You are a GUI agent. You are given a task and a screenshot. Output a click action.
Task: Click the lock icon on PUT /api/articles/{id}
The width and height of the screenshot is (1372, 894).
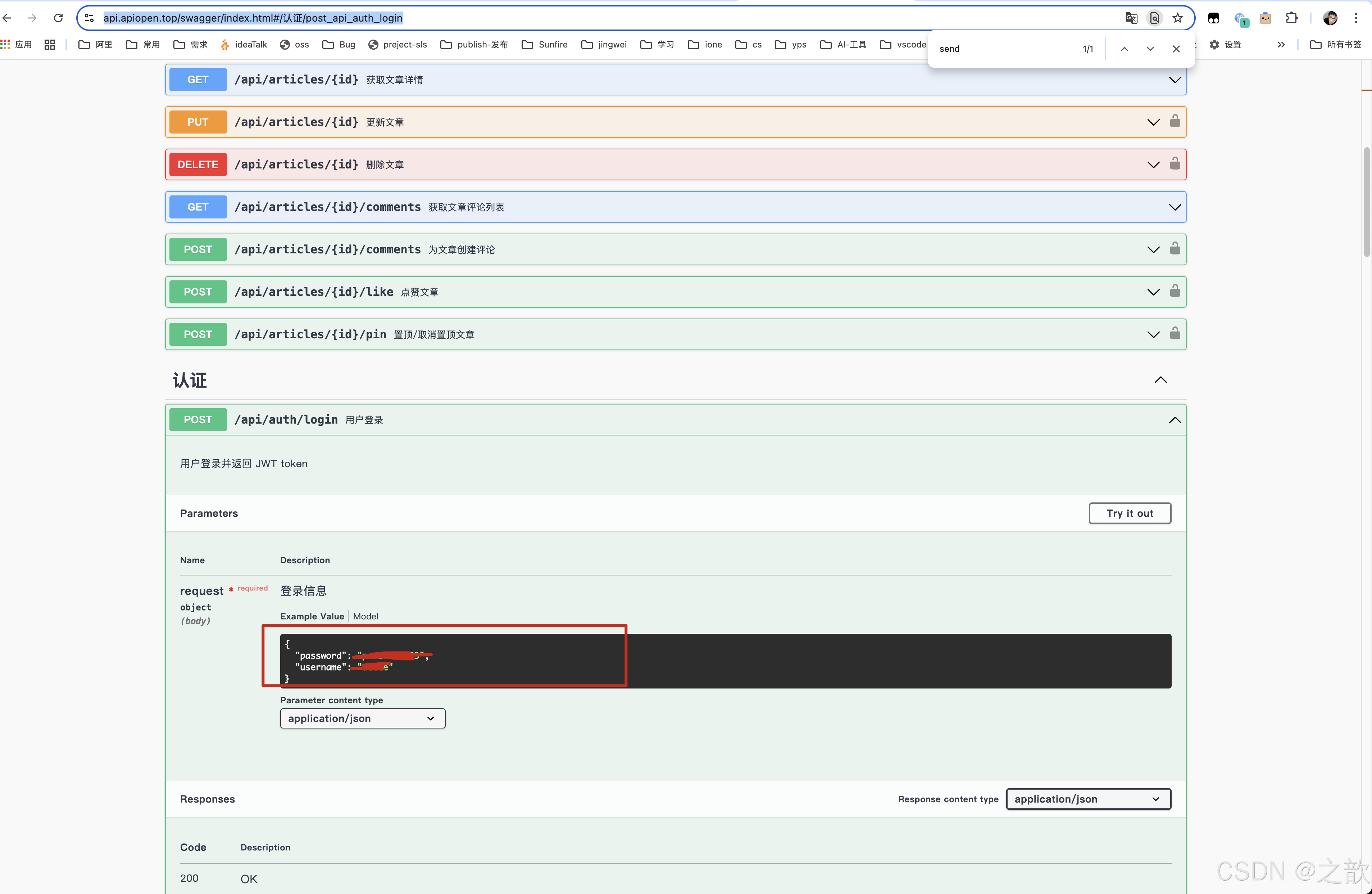pyautogui.click(x=1174, y=121)
